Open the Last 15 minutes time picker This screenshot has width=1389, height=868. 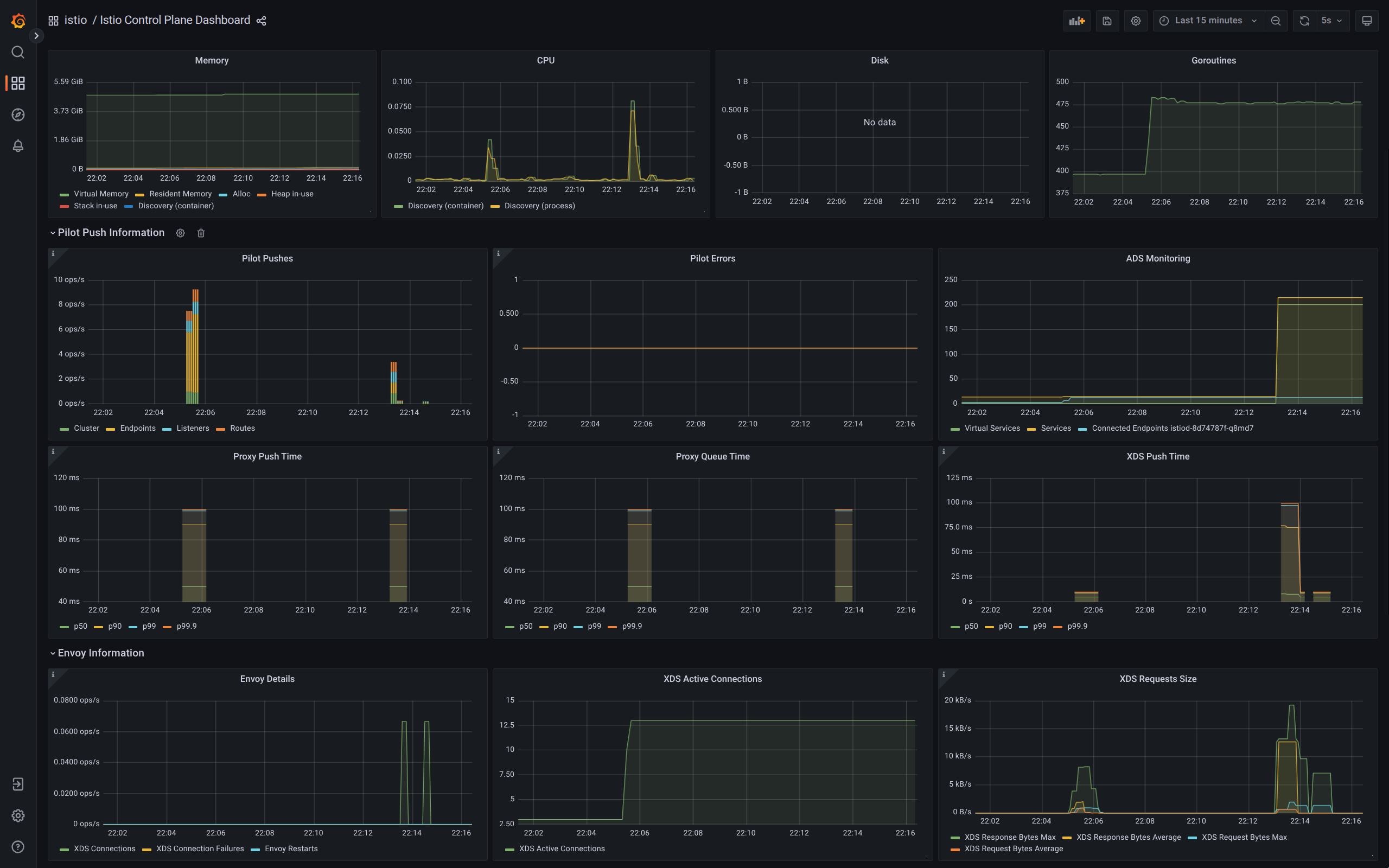tap(1208, 21)
